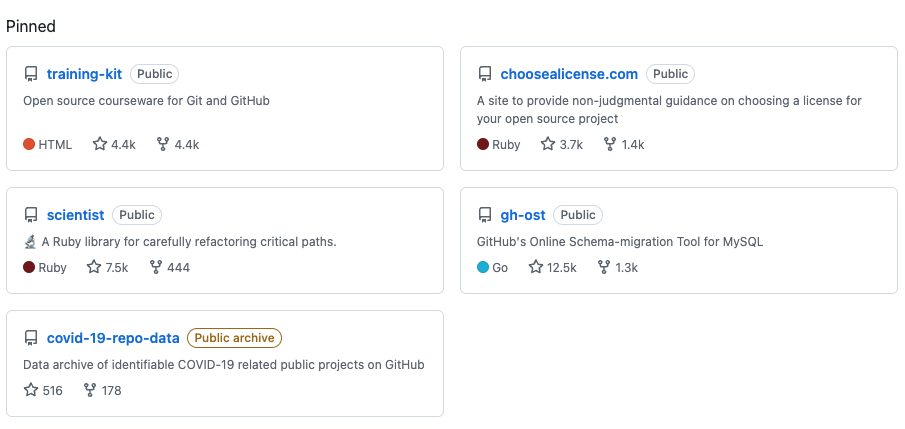Click the star icon showing 3.7k
This screenshot has height=429, width=905.
[x=548, y=144]
